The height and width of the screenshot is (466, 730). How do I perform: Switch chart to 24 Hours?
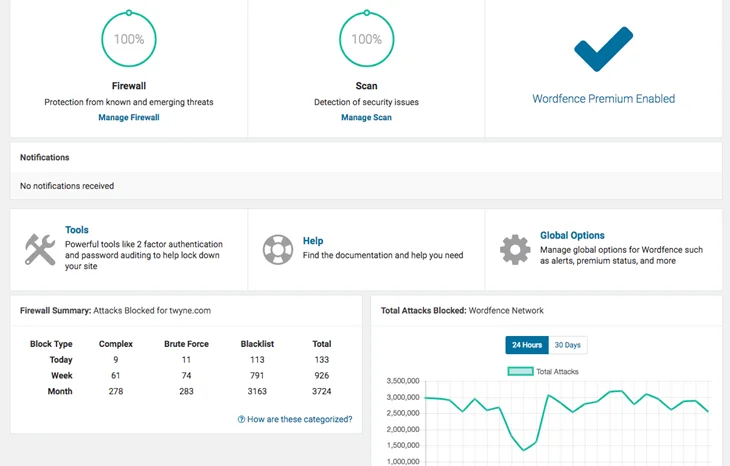tap(527, 345)
